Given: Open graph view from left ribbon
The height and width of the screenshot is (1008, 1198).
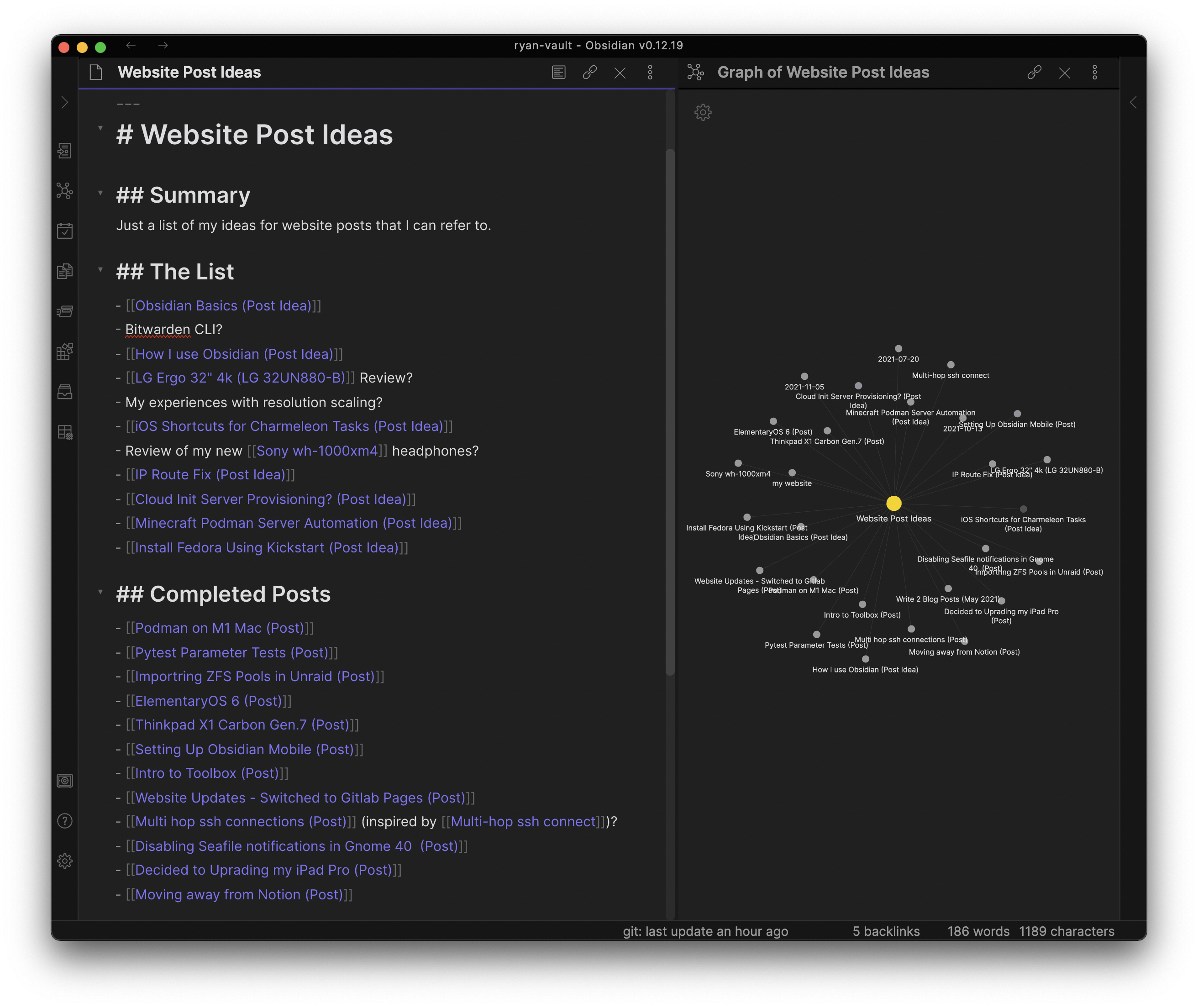Looking at the screenshot, I should point(64,191).
